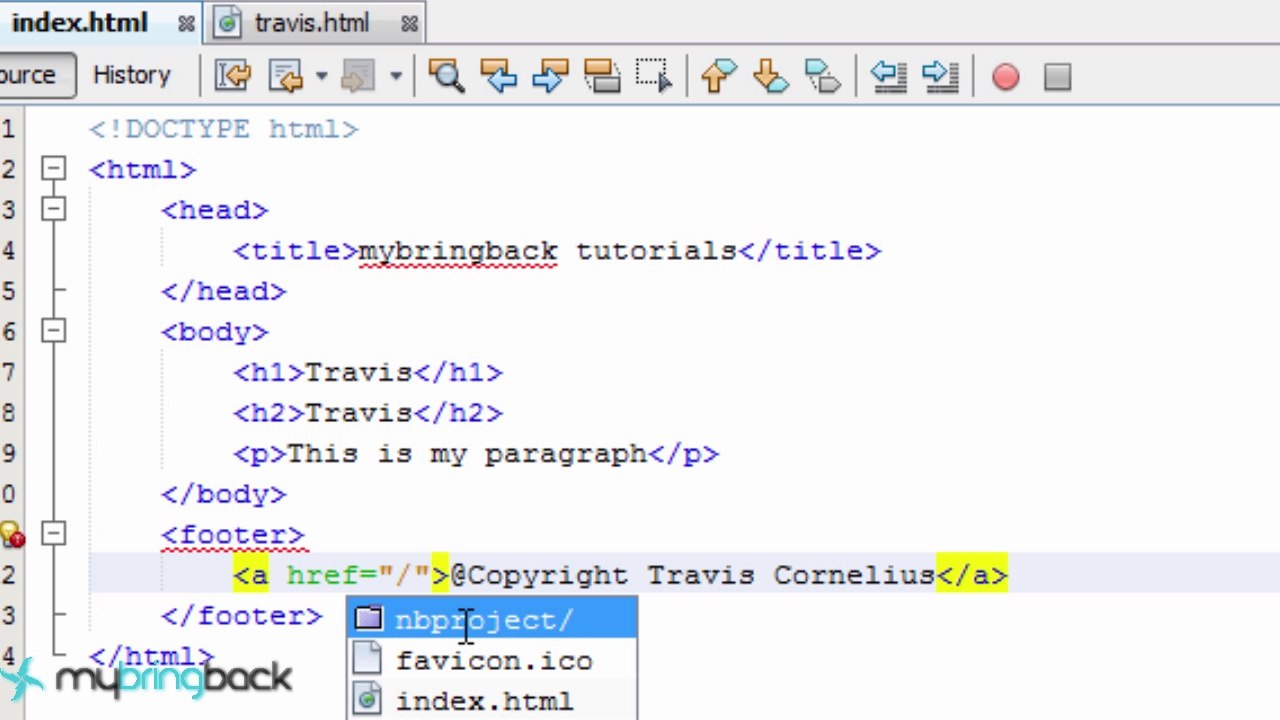Select favicon.ico from autocomplete list
This screenshot has width=1280, height=720.
point(492,660)
